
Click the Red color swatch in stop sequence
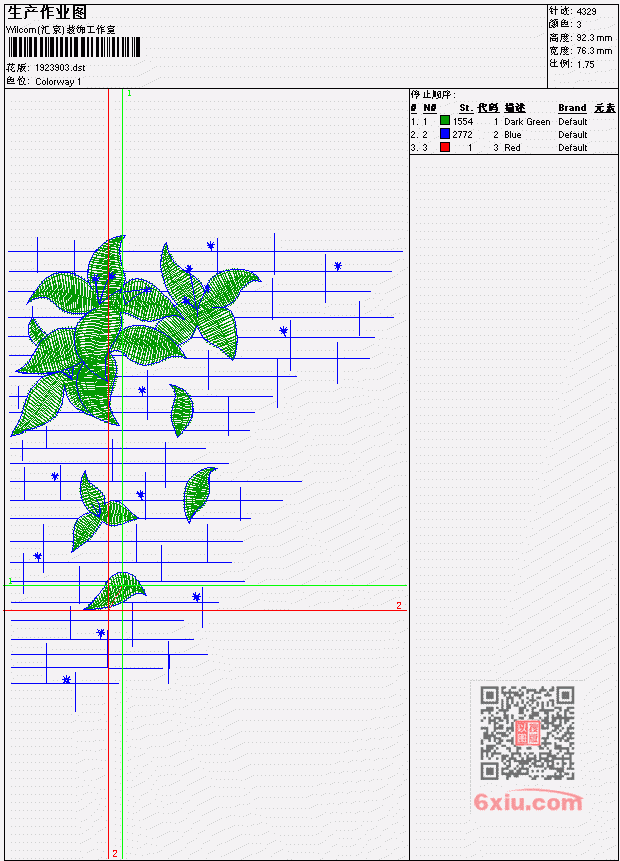point(445,147)
